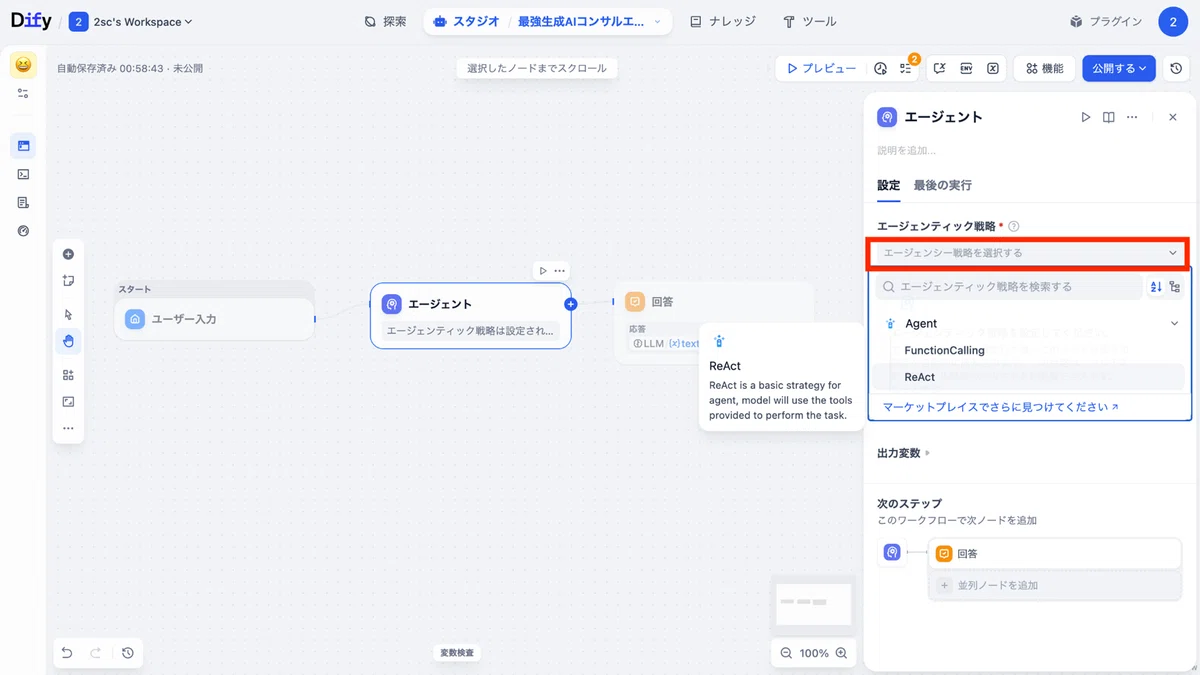Open the ENV environment variables icon
Image resolution: width=1200 pixels, height=675 pixels.
[966, 68]
